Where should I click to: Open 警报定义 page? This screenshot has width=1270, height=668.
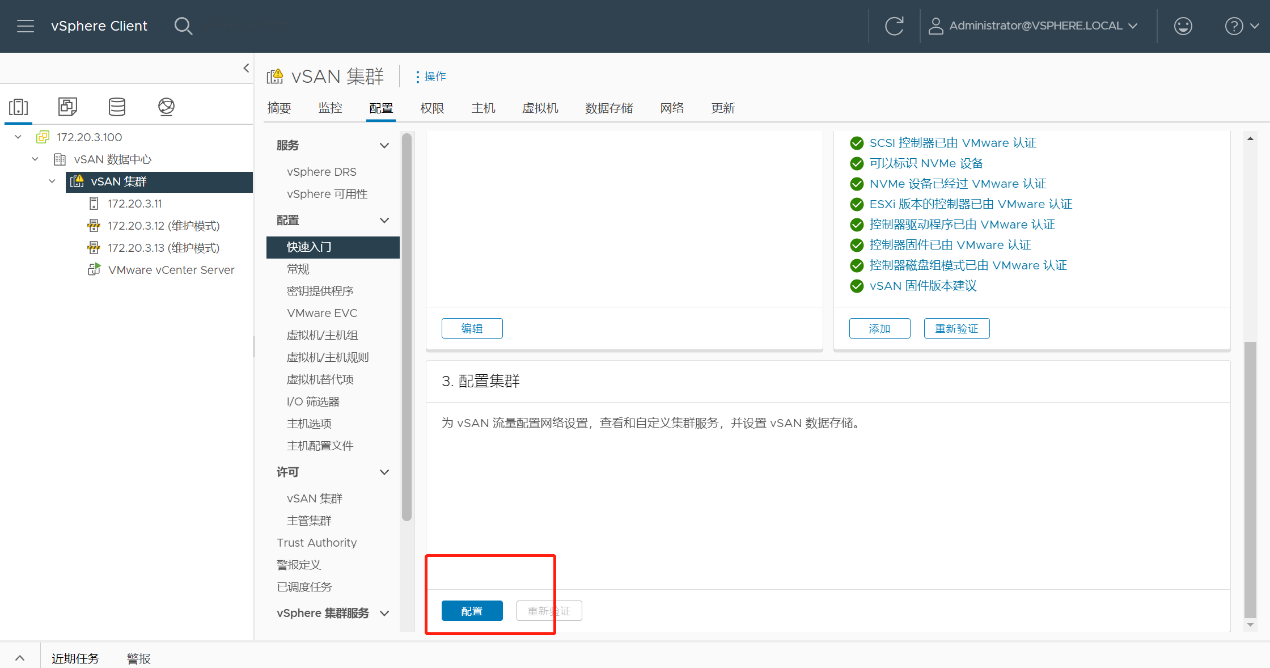tap(299, 565)
